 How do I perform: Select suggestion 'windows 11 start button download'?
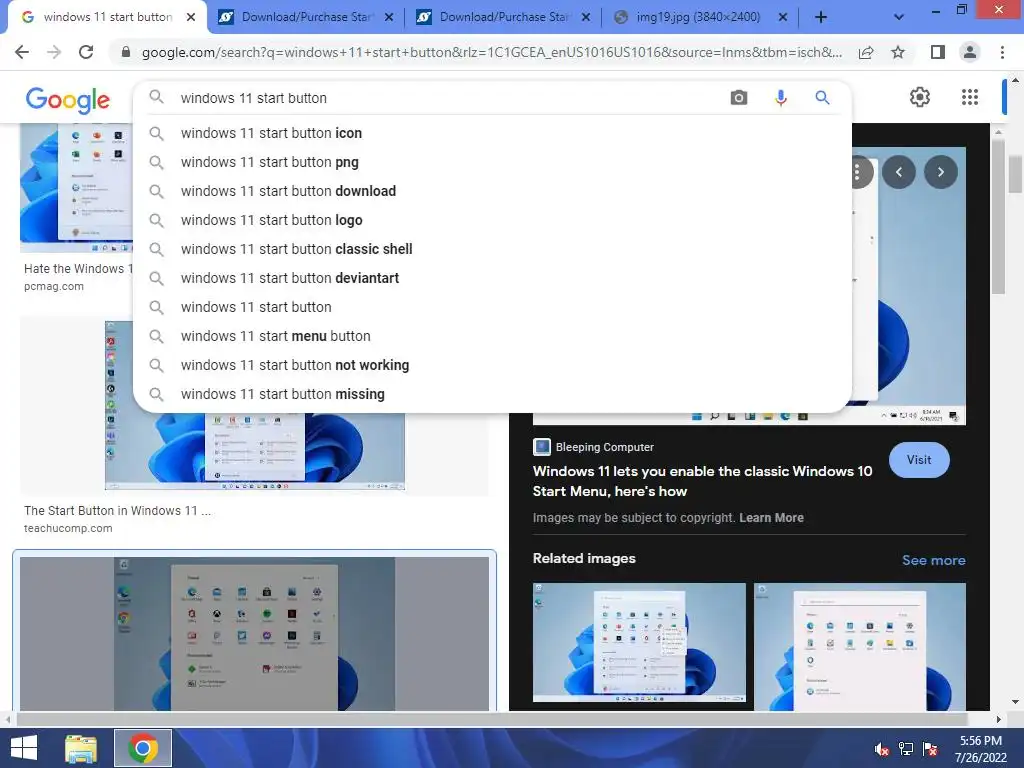pos(492,191)
